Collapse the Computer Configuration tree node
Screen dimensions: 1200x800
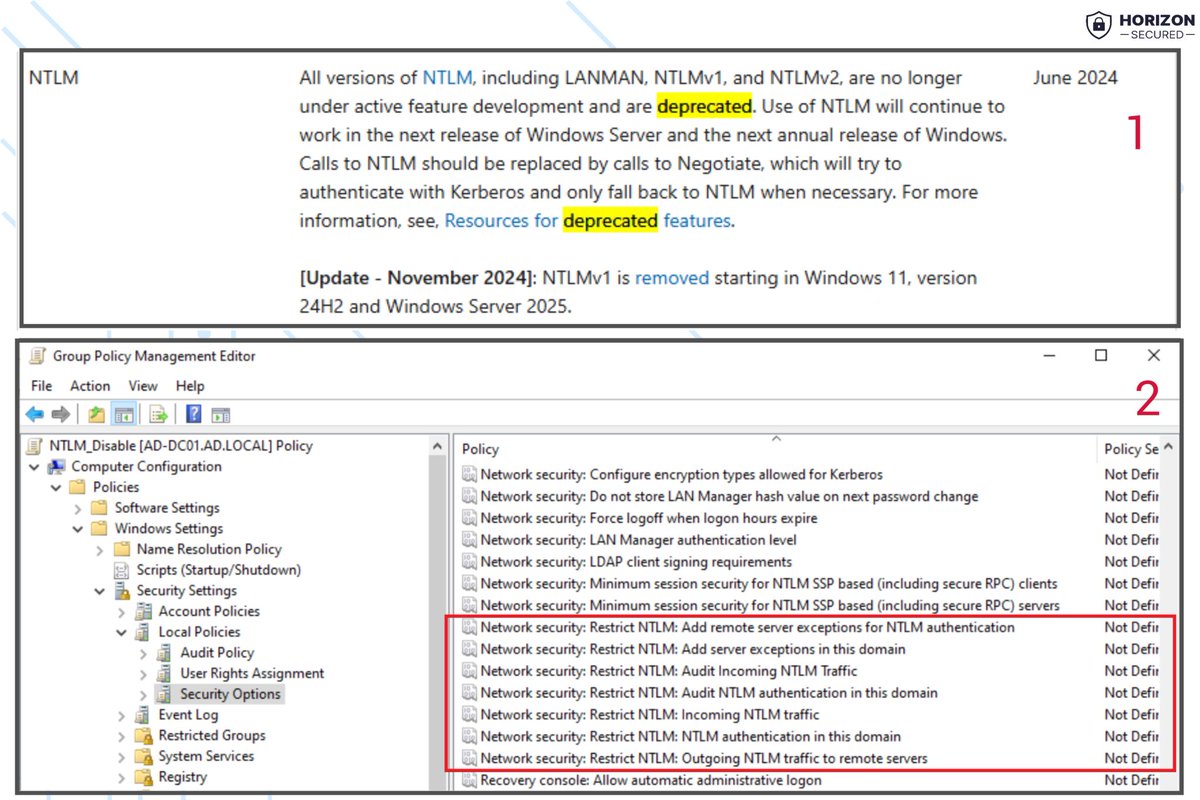(x=35, y=467)
